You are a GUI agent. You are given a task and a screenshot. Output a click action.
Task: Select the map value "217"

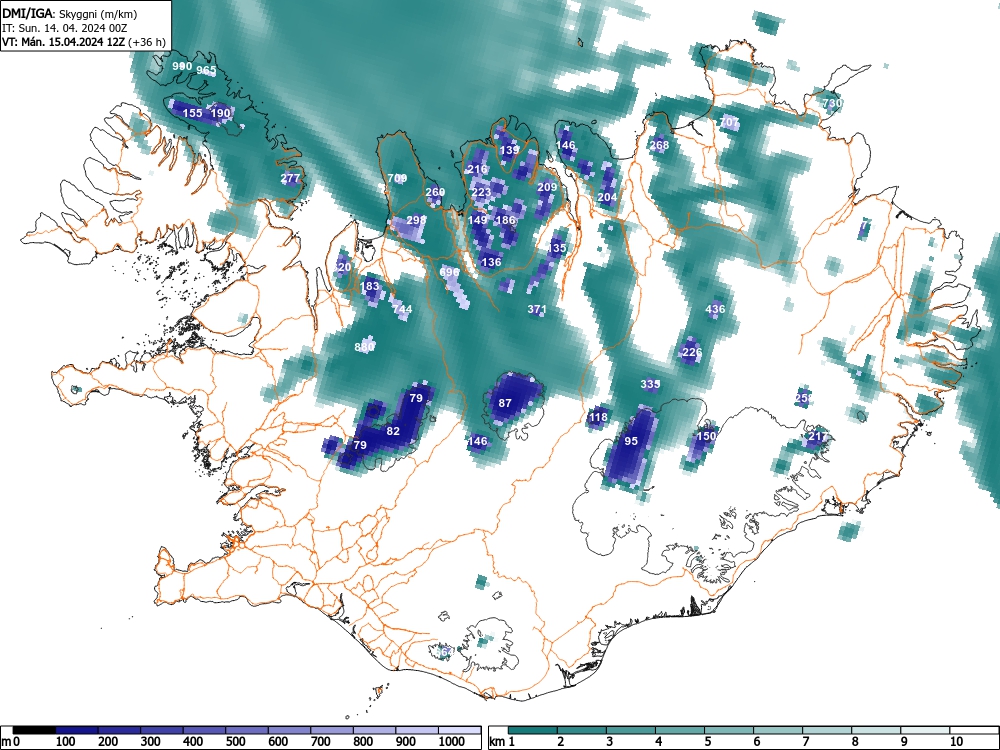coord(818,436)
